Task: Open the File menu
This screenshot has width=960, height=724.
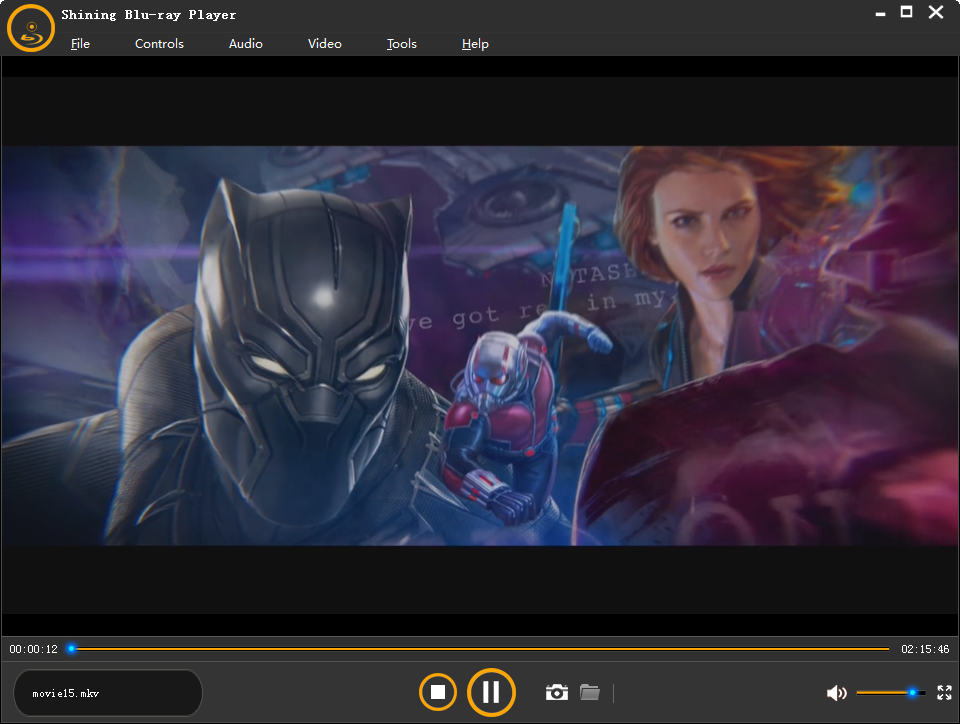Action: pos(80,43)
